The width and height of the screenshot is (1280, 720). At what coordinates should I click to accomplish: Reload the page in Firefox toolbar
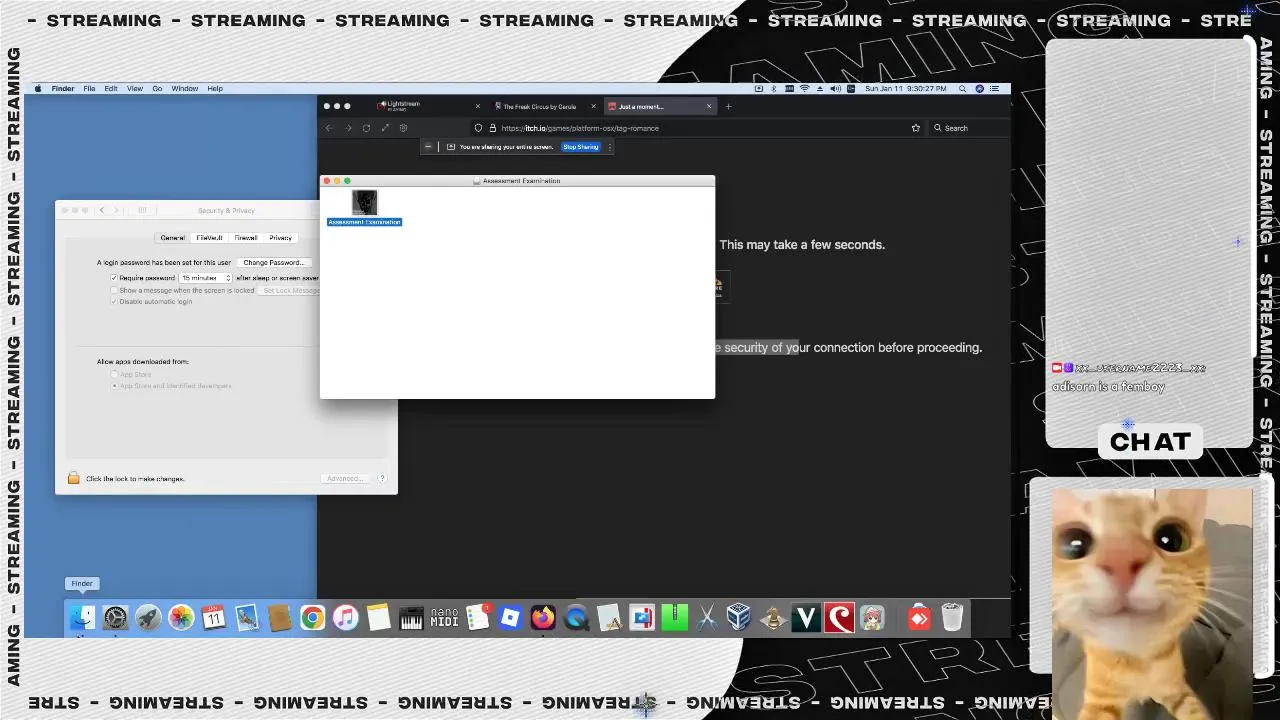pos(366,128)
